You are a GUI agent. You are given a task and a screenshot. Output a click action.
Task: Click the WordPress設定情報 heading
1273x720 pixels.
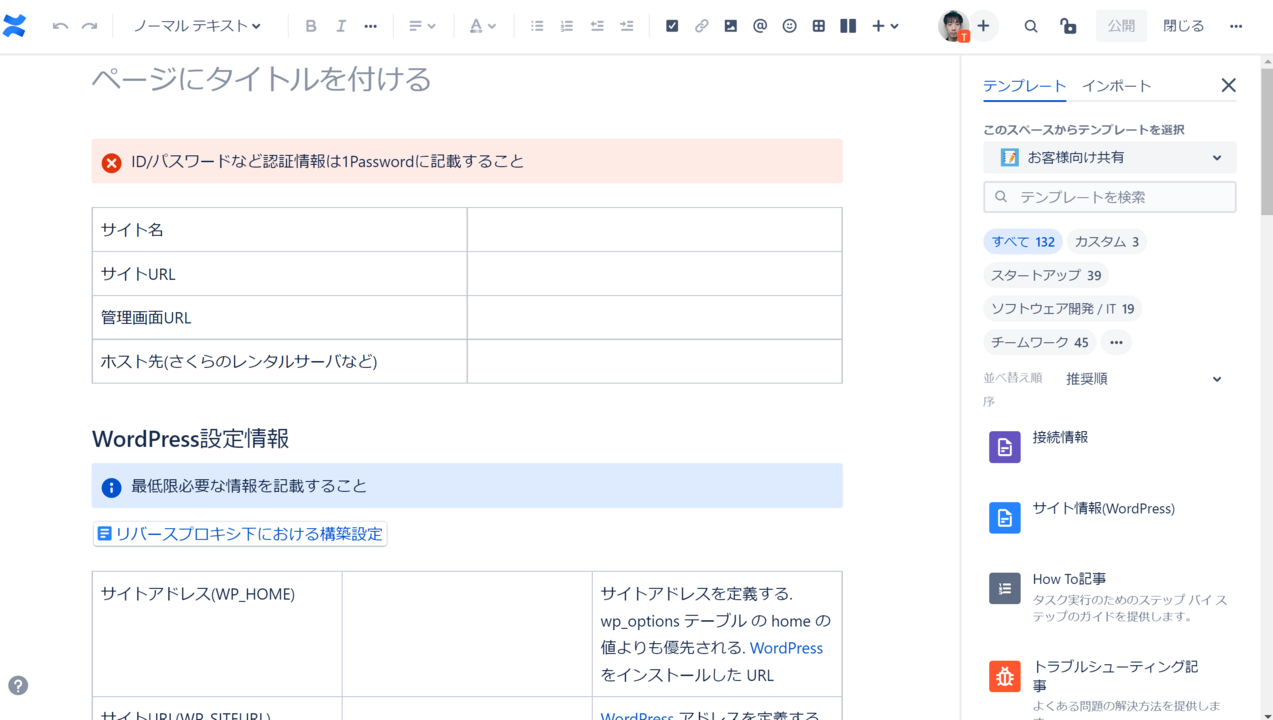[x=191, y=439]
